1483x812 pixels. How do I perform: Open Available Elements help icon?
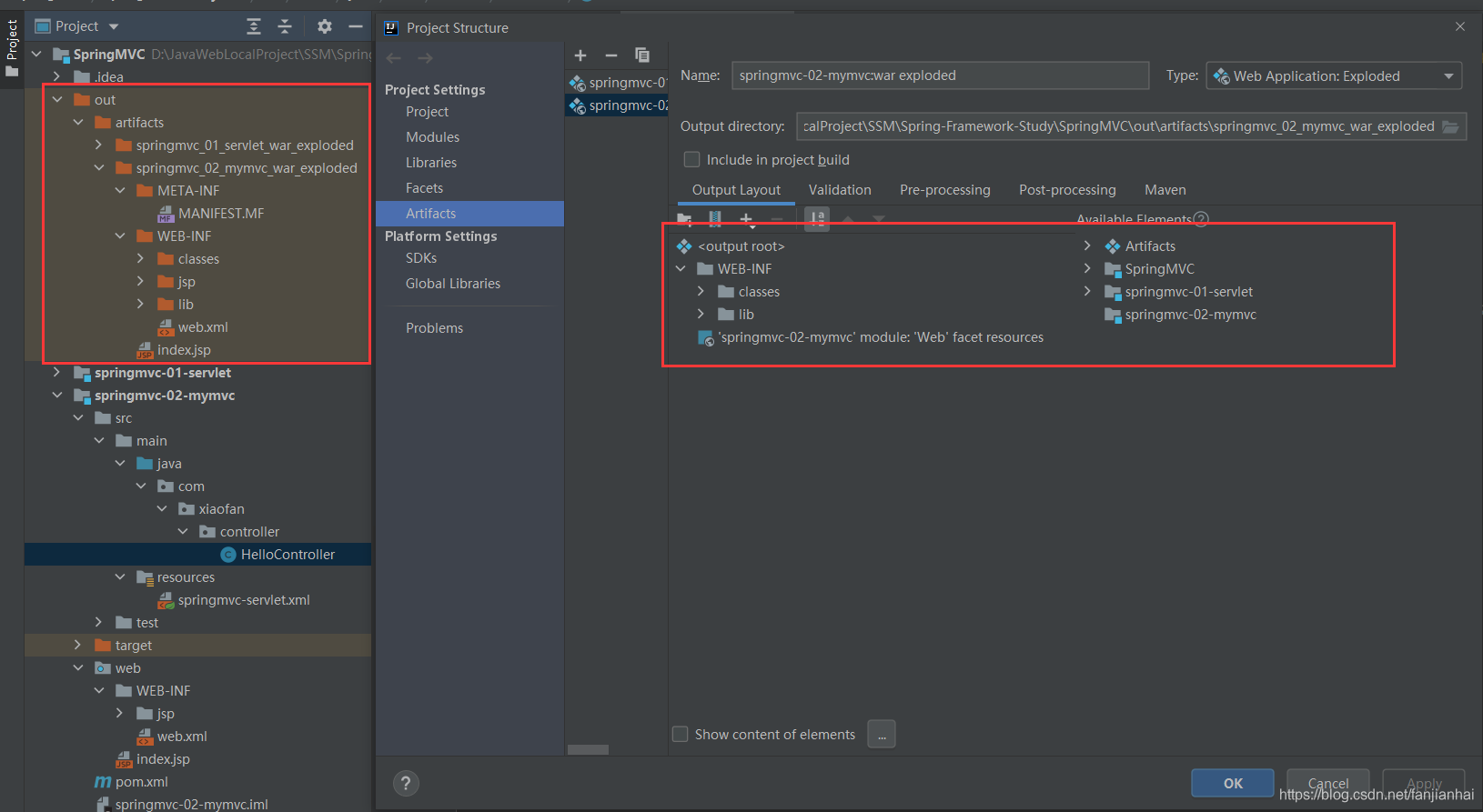(1201, 219)
